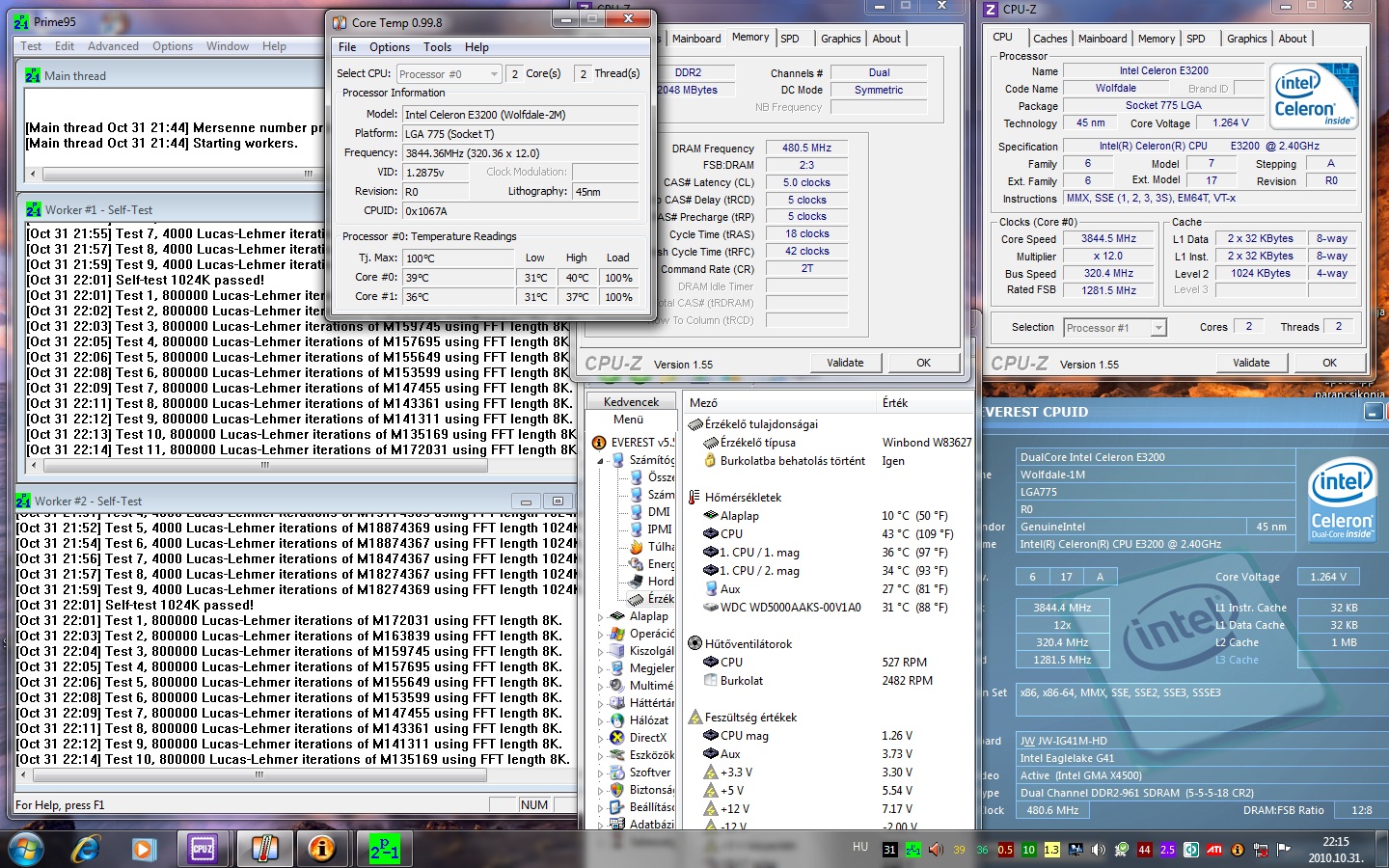Open the Select CPU dropdown in Core Temp
The image size is (1389, 868).
coord(494,74)
